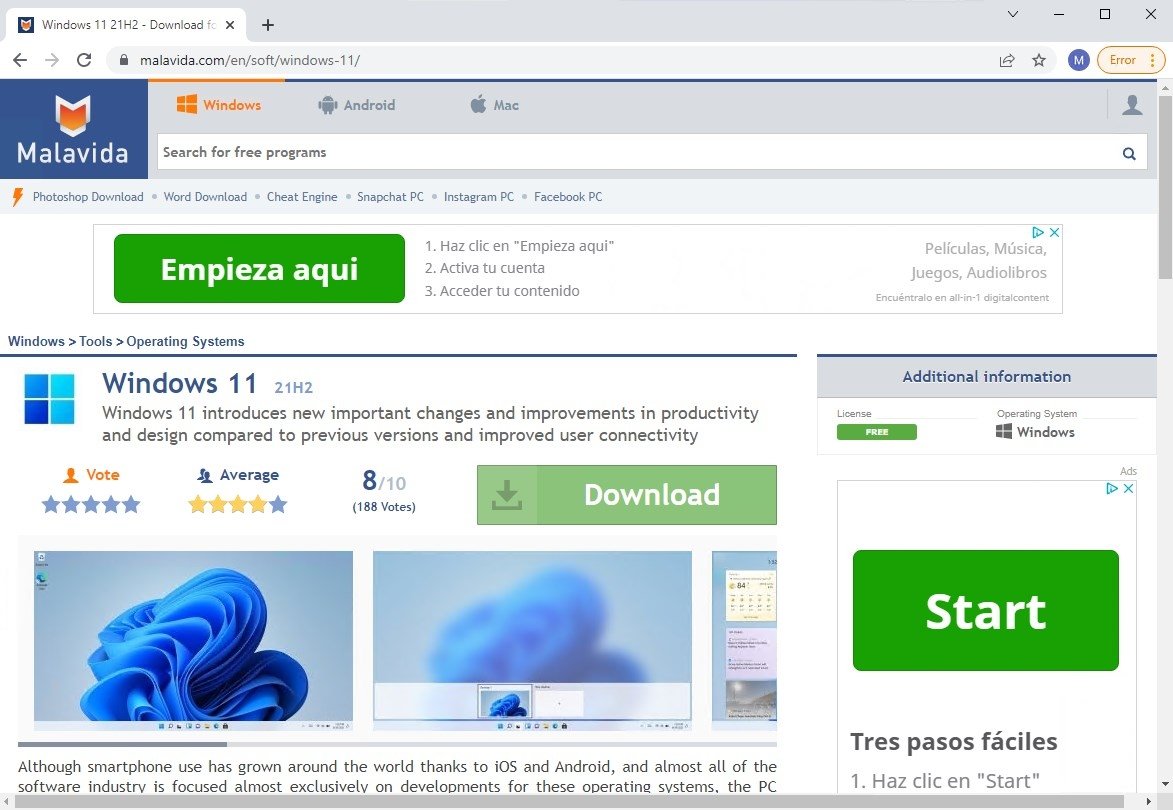Click the Windows 11 app logo
This screenshot has width=1173, height=810.
pos(49,399)
